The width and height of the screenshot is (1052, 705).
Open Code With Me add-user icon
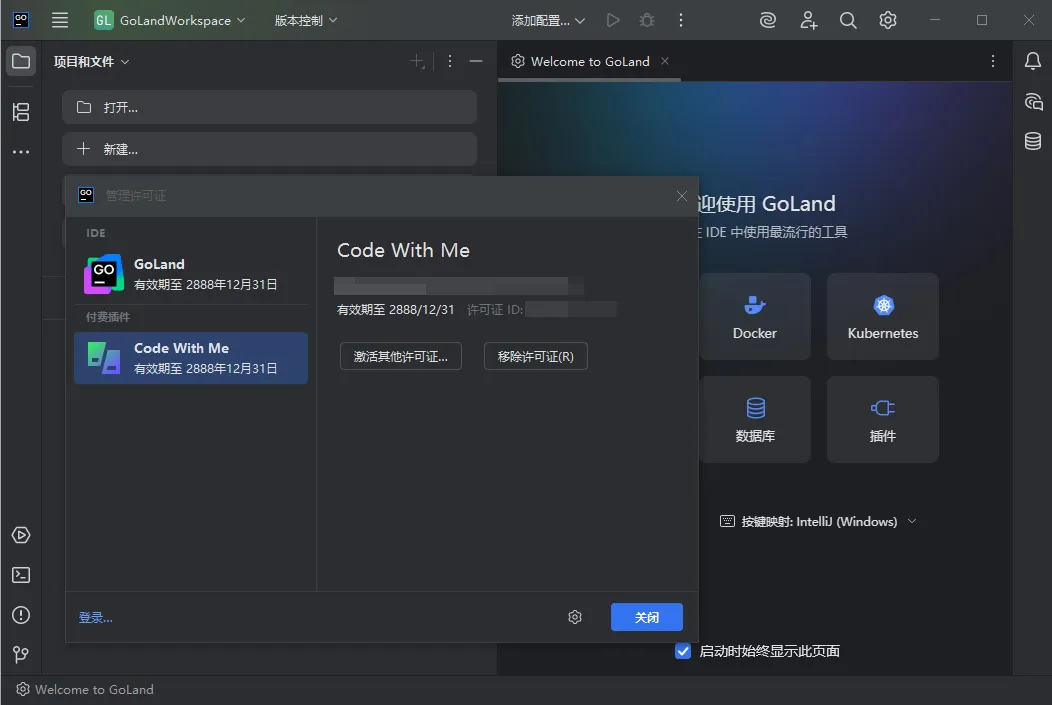point(809,20)
